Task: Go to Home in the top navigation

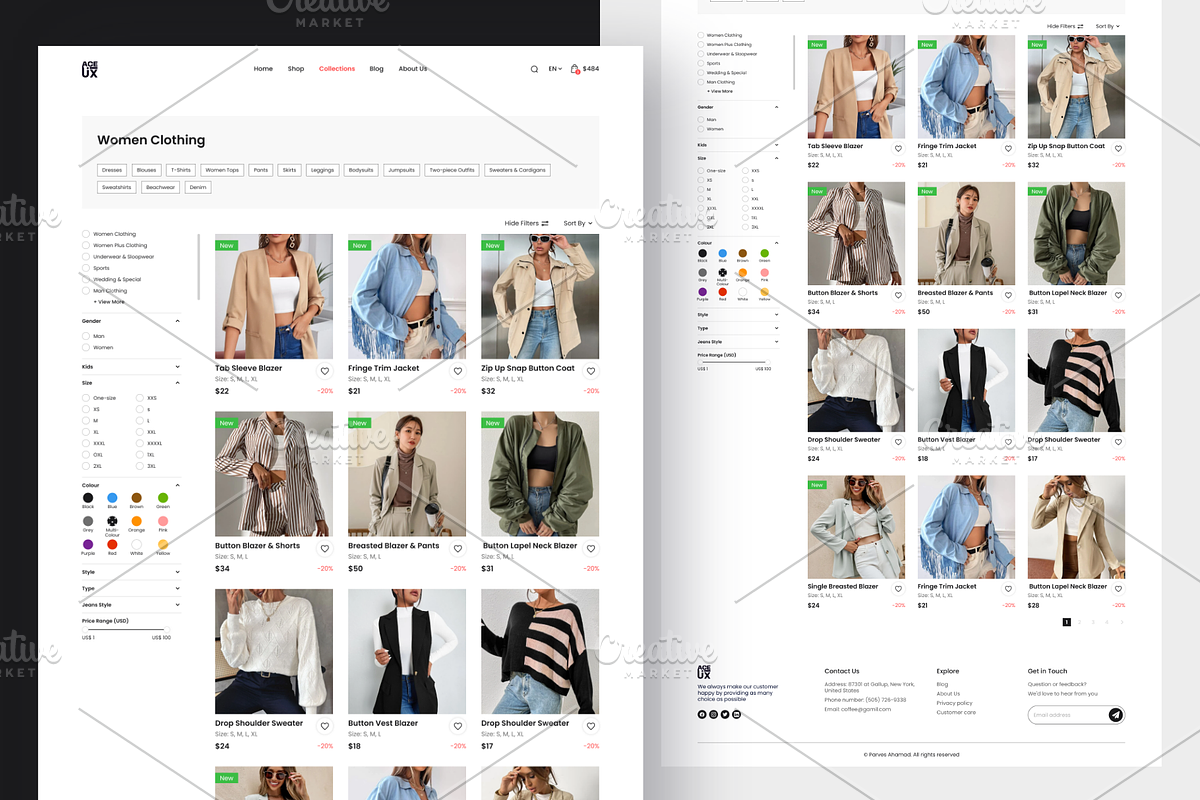Action: tap(263, 69)
